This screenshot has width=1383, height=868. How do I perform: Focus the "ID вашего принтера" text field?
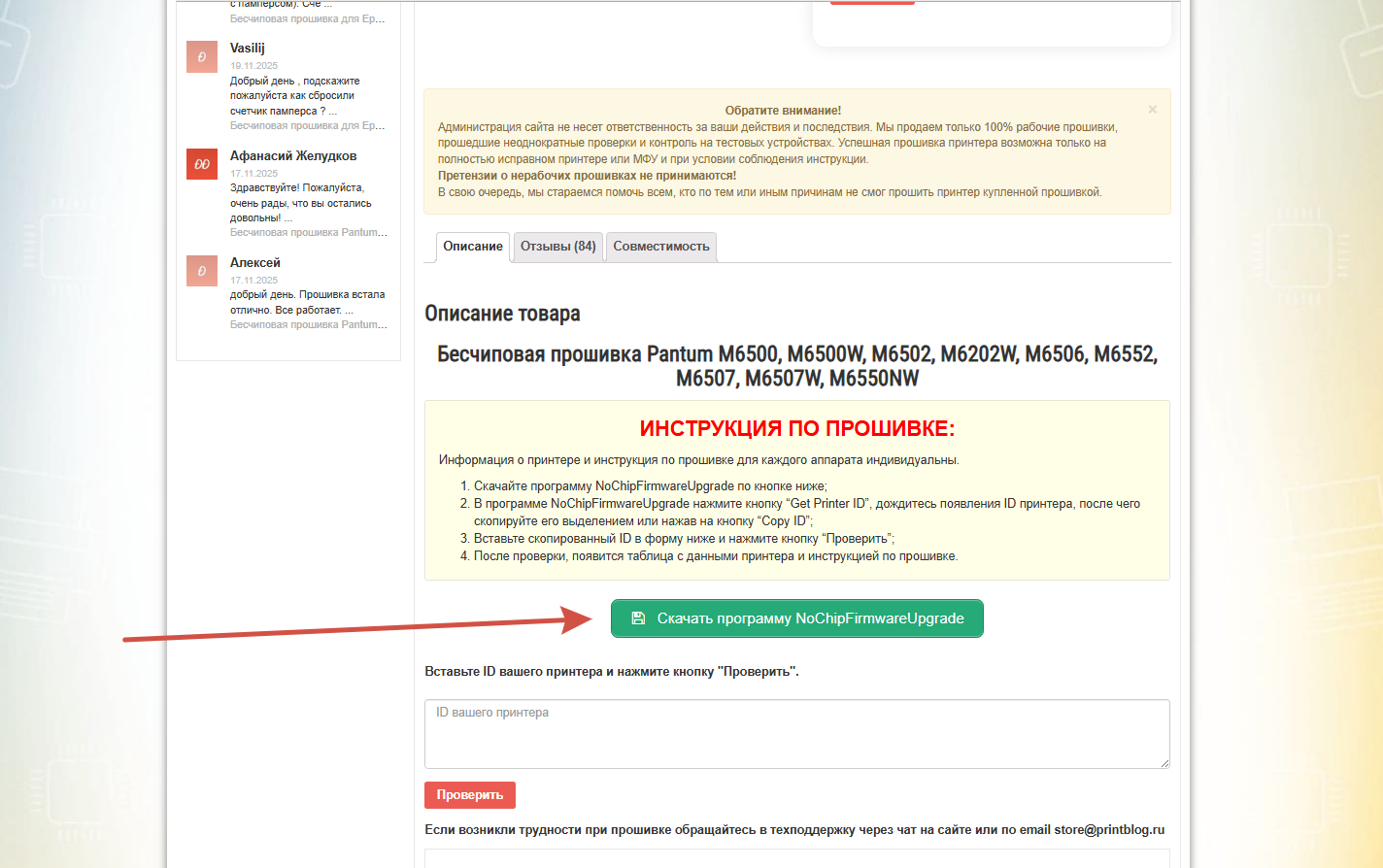tap(796, 733)
